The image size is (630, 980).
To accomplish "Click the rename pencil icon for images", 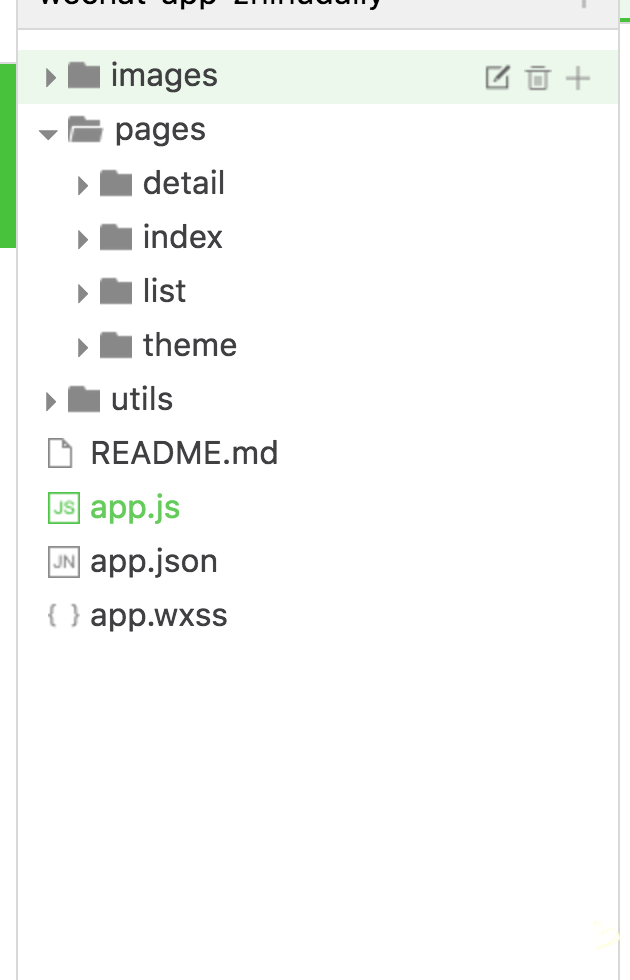I will pos(497,77).
